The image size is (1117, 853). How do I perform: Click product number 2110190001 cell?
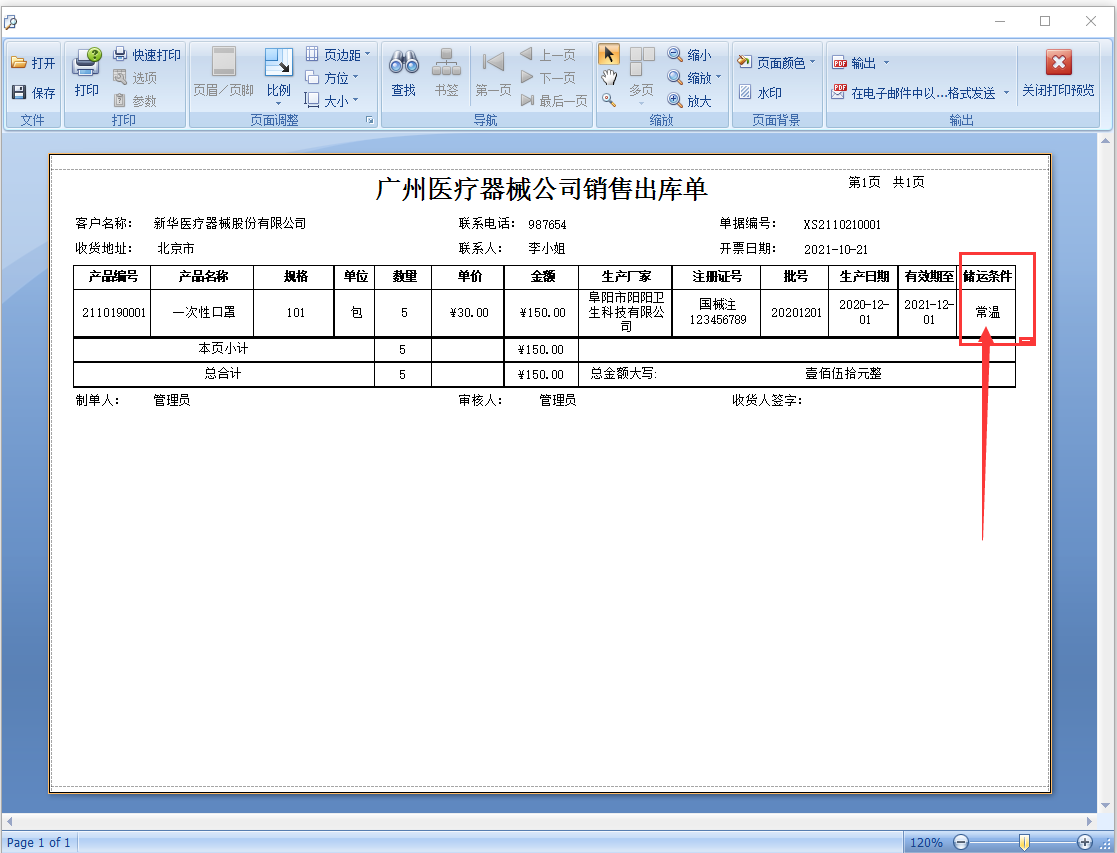(113, 313)
